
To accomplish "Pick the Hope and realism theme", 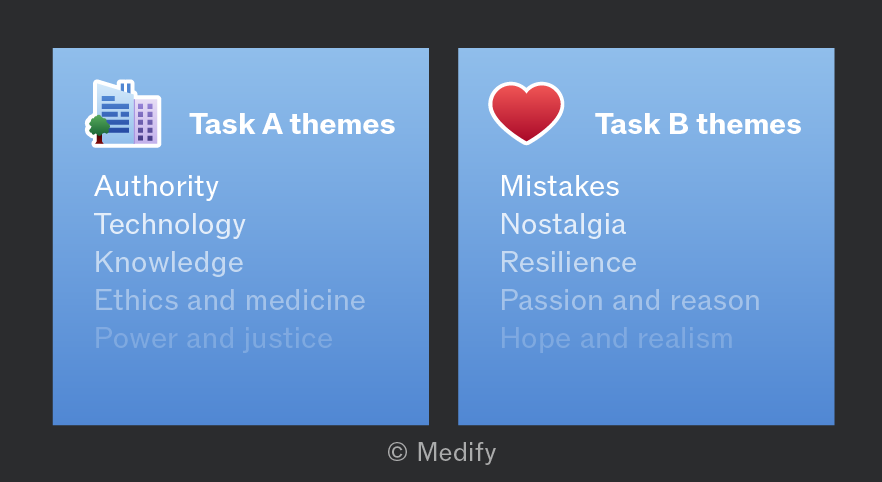I will point(616,338).
